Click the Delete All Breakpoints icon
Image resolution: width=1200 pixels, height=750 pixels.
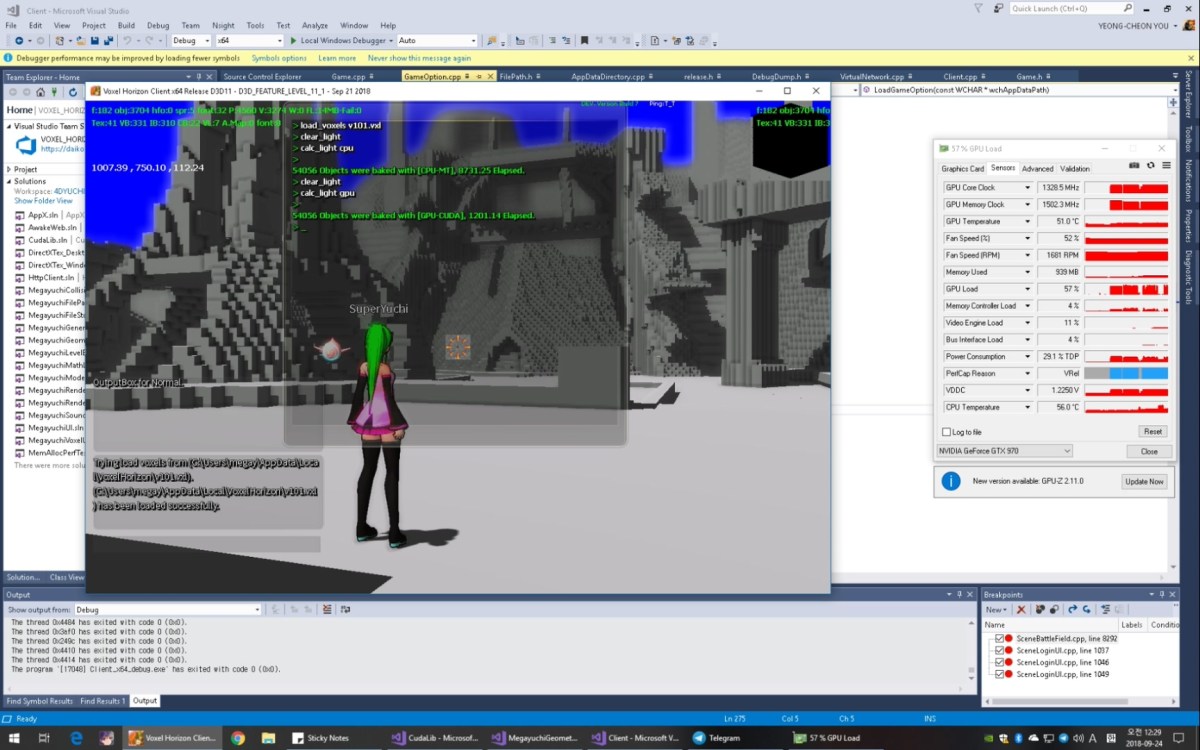coord(1040,608)
